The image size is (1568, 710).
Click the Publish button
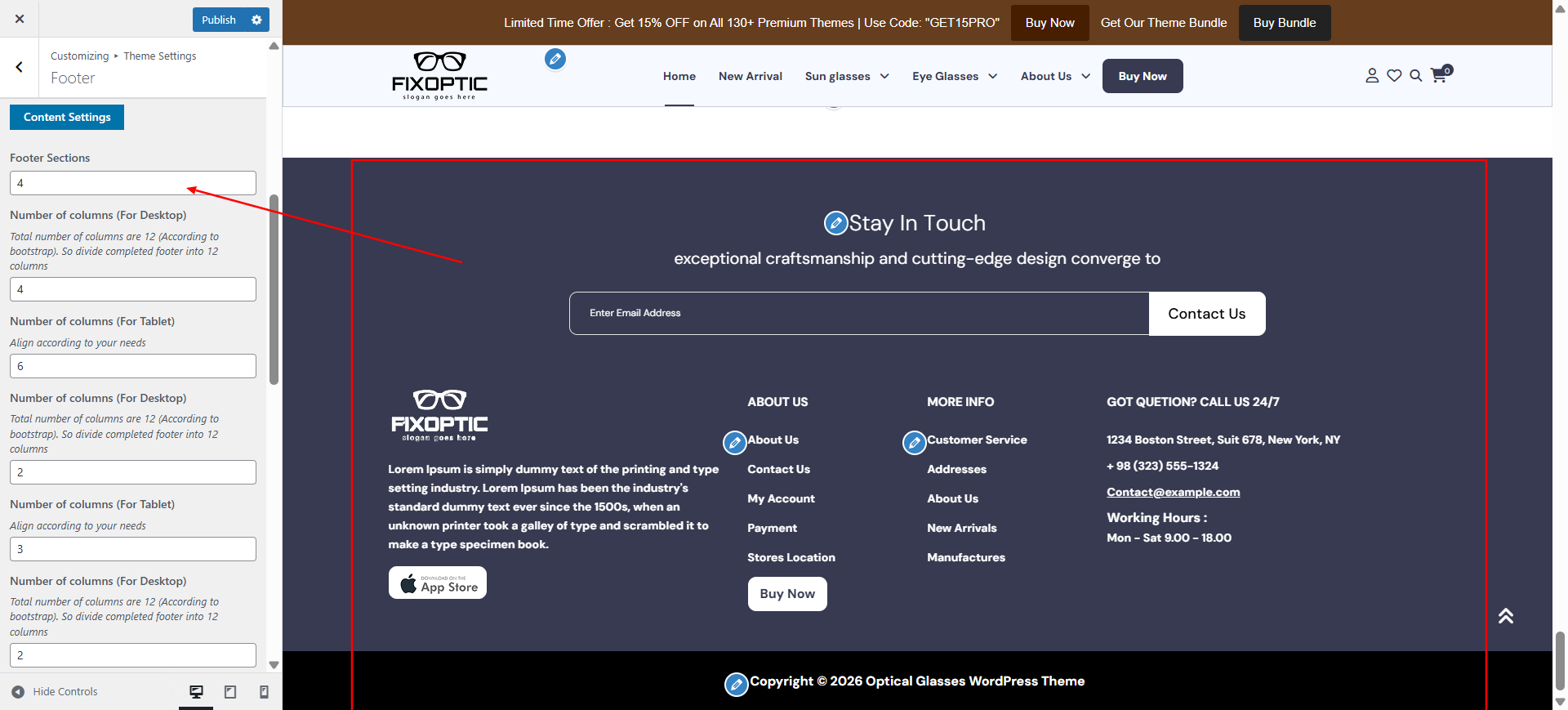[x=219, y=20]
